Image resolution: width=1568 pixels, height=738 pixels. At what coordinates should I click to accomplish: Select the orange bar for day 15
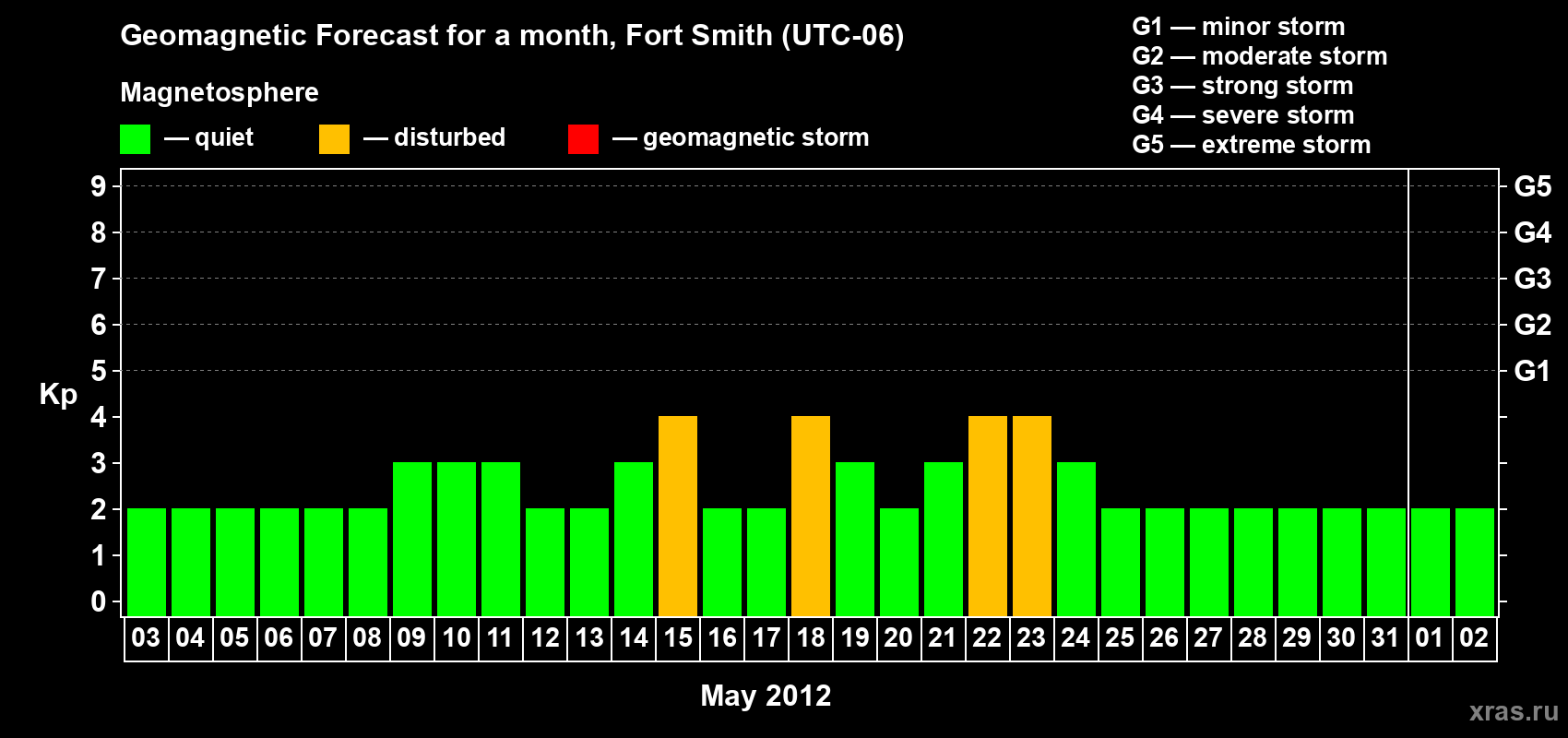[x=678, y=516]
